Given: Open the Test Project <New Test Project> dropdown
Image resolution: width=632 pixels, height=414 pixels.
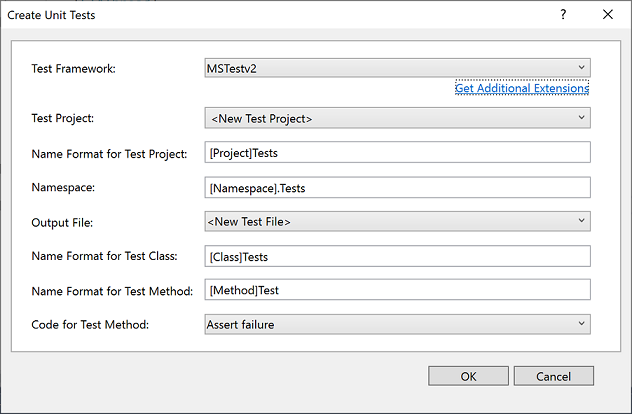Looking at the screenshot, I should [396, 119].
